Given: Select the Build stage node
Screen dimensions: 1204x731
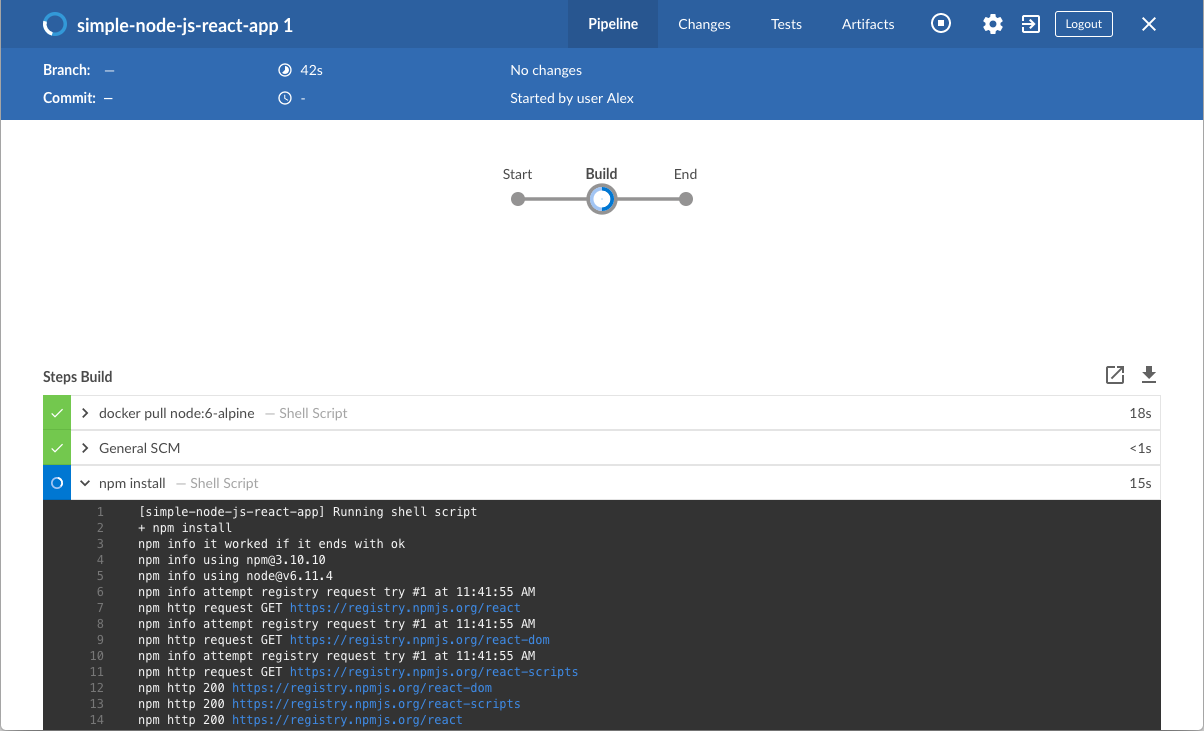Looking at the screenshot, I should [601, 199].
